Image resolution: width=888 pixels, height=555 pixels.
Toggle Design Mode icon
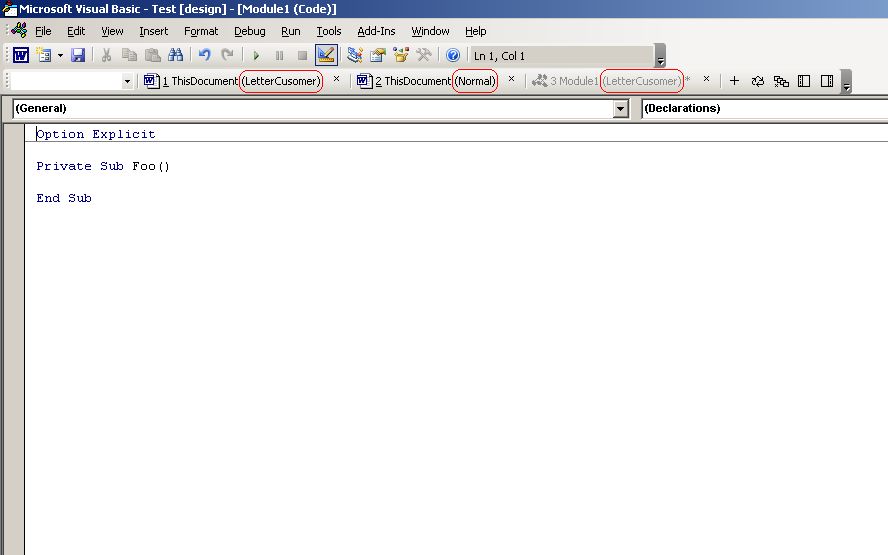[x=326, y=55]
